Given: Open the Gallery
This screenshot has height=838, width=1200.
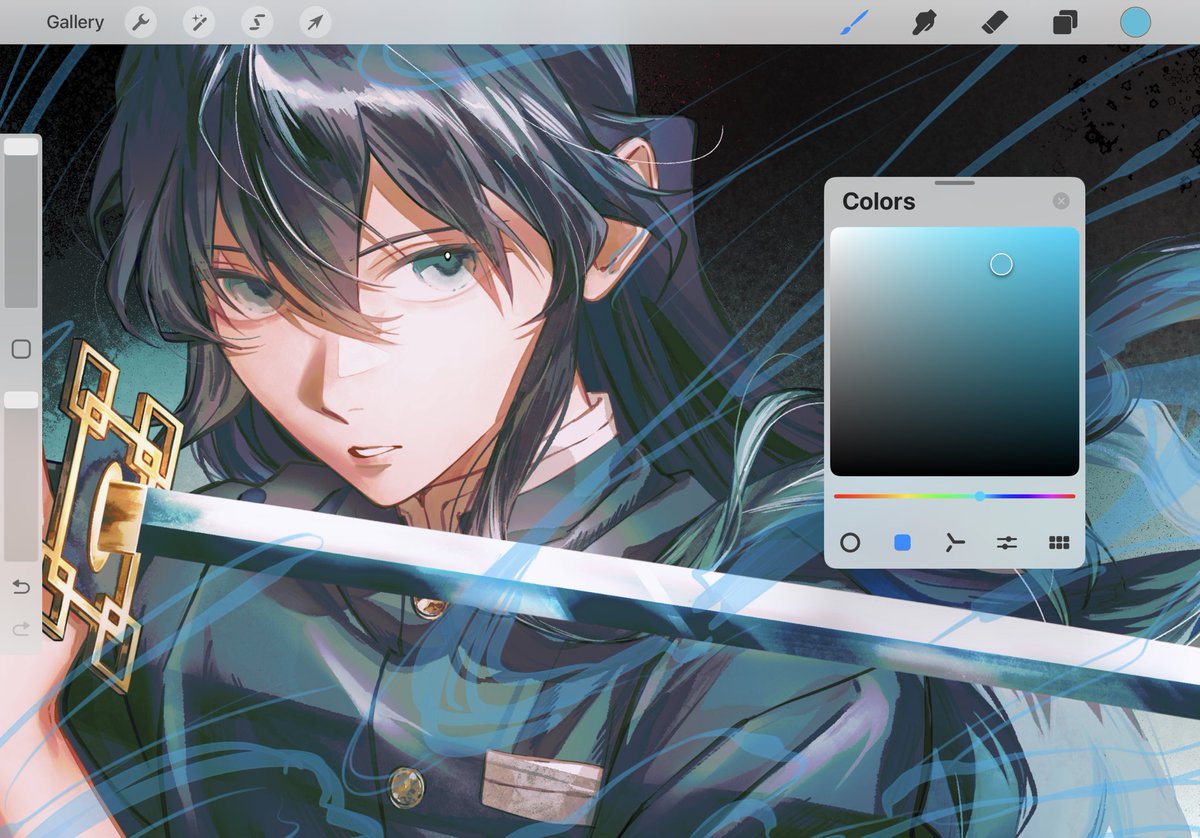Looking at the screenshot, I should point(75,22).
